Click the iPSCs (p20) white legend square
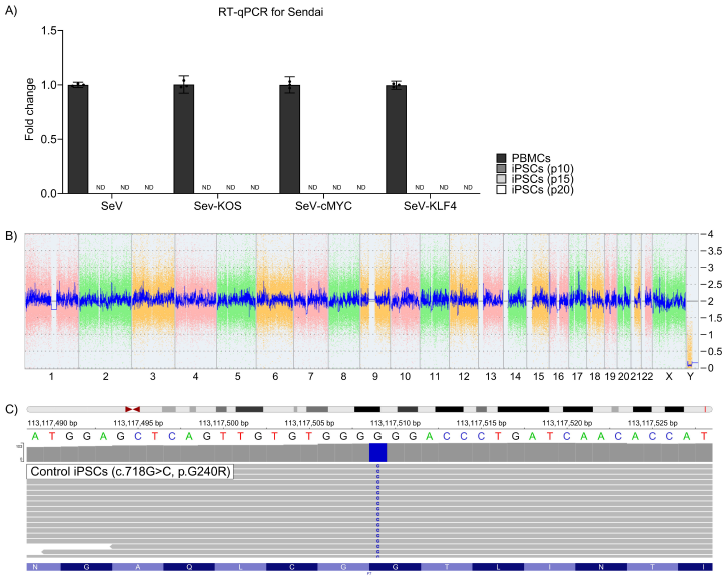Viewport: 726px width, 582px height. (x=504, y=189)
